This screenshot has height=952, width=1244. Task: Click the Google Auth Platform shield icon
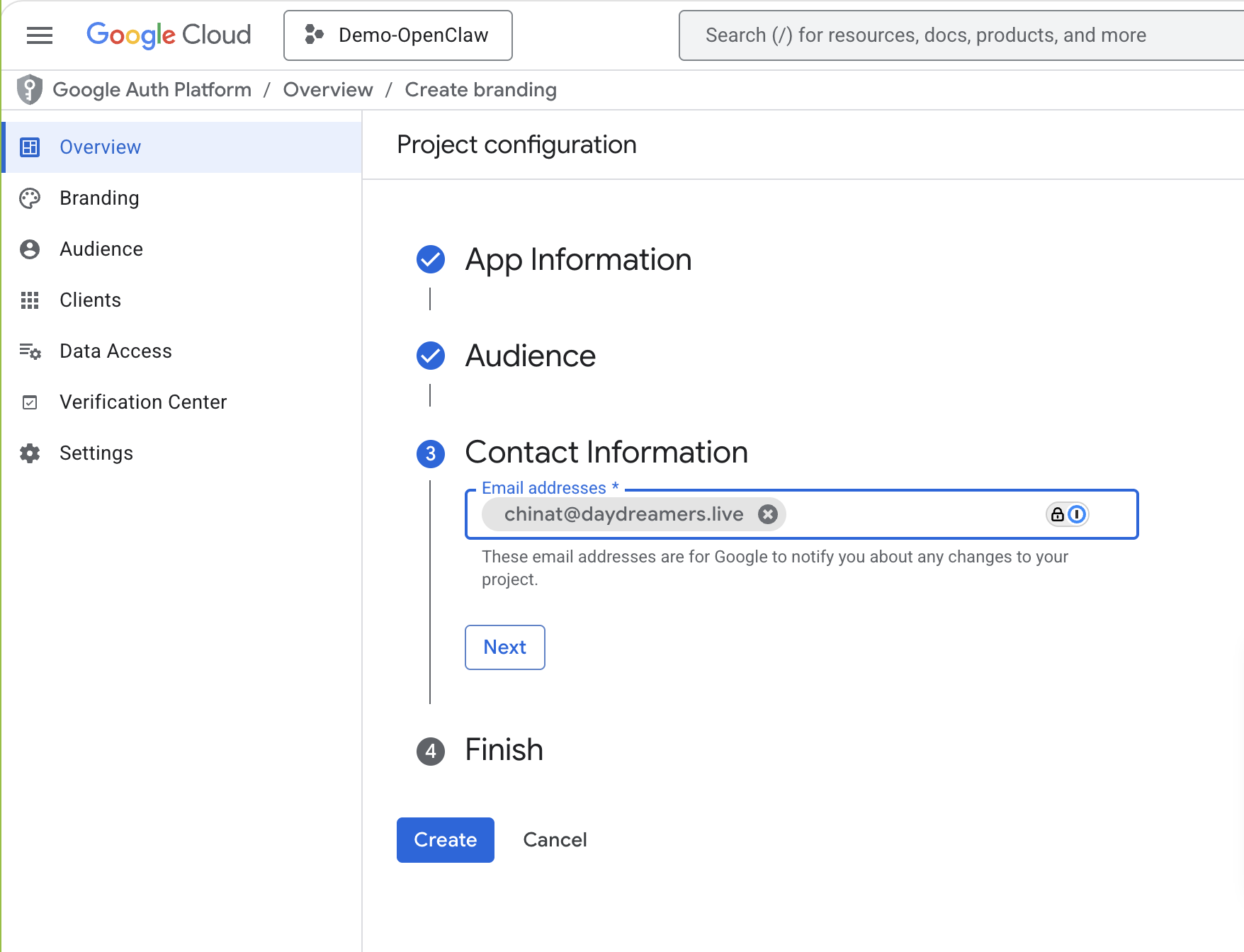click(x=29, y=89)
